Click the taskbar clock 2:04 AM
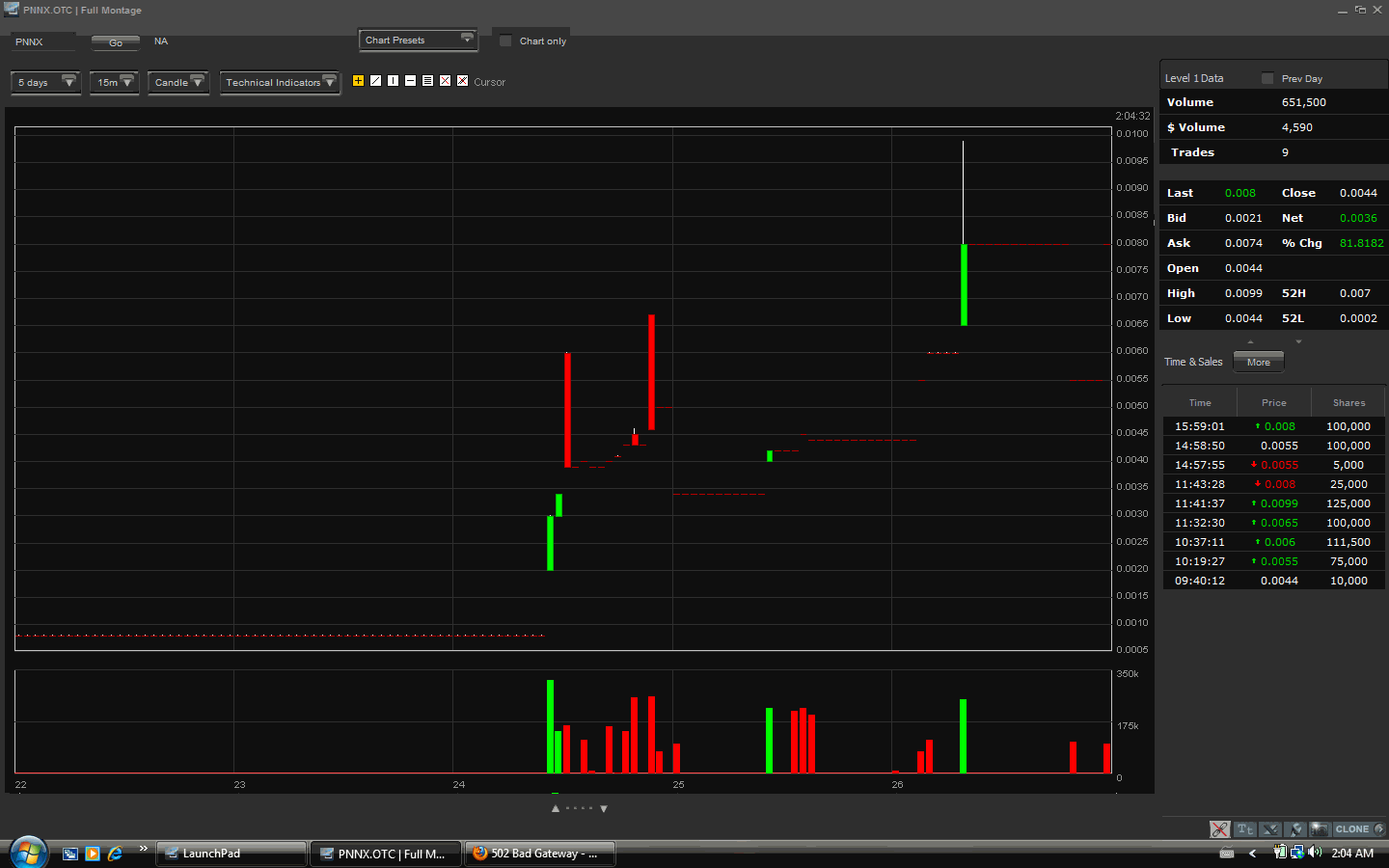The height and width of the screenshot is (868, 1389). 1352,854
